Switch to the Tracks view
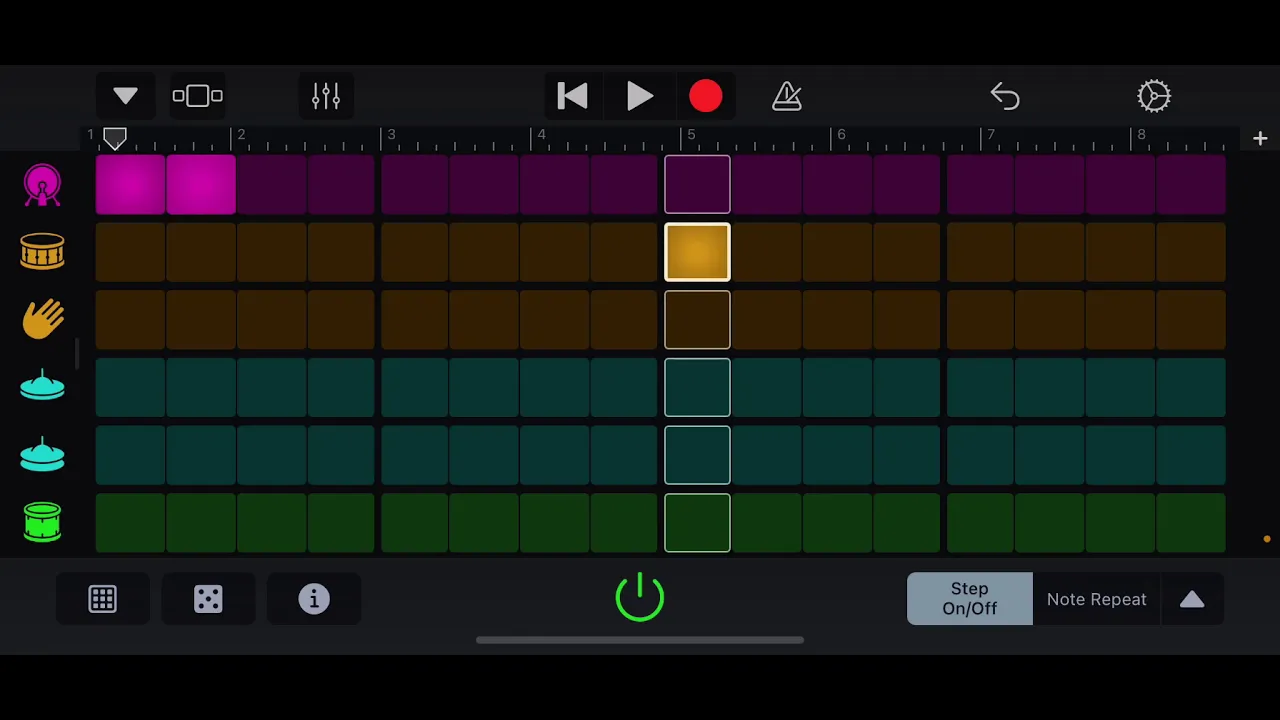This screenshot has height=720, width=1280. [x=197, y=96]
